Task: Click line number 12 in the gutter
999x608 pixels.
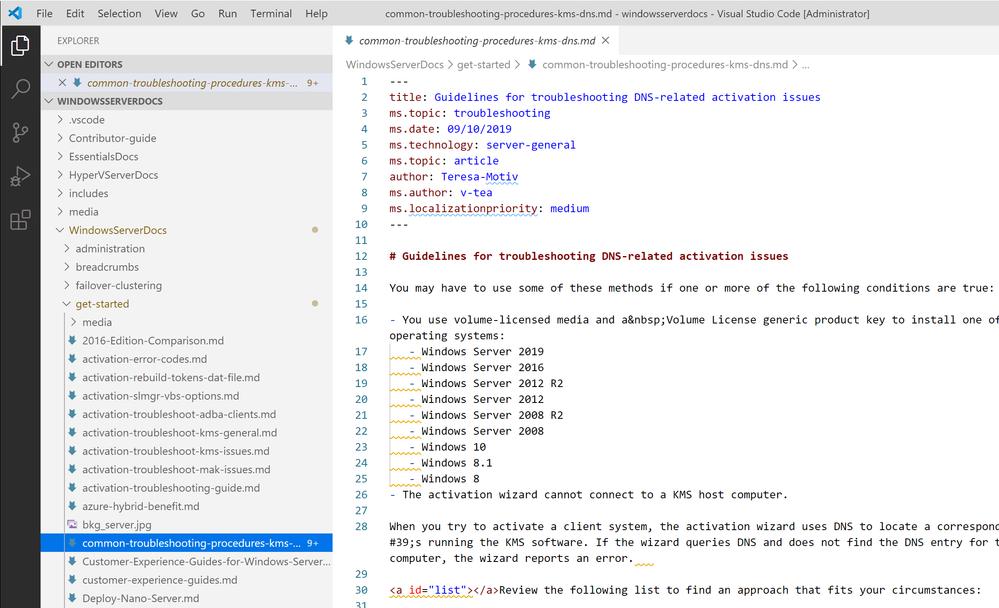Action: coord(361,256)
